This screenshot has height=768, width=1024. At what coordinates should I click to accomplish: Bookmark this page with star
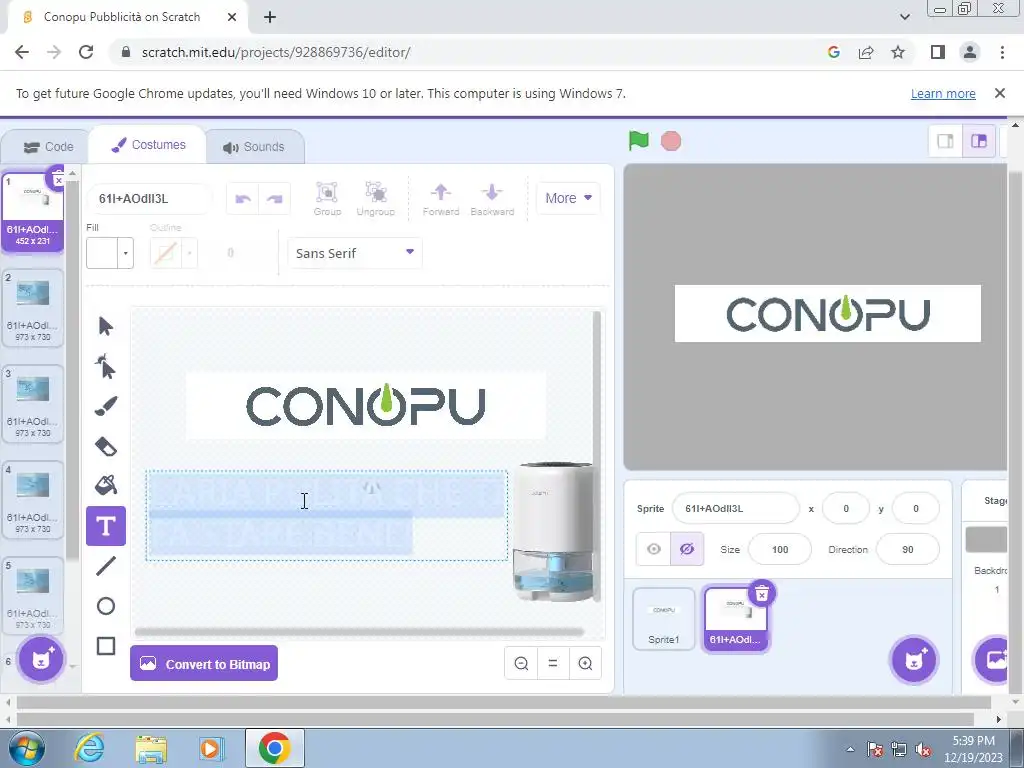point(898,52)
